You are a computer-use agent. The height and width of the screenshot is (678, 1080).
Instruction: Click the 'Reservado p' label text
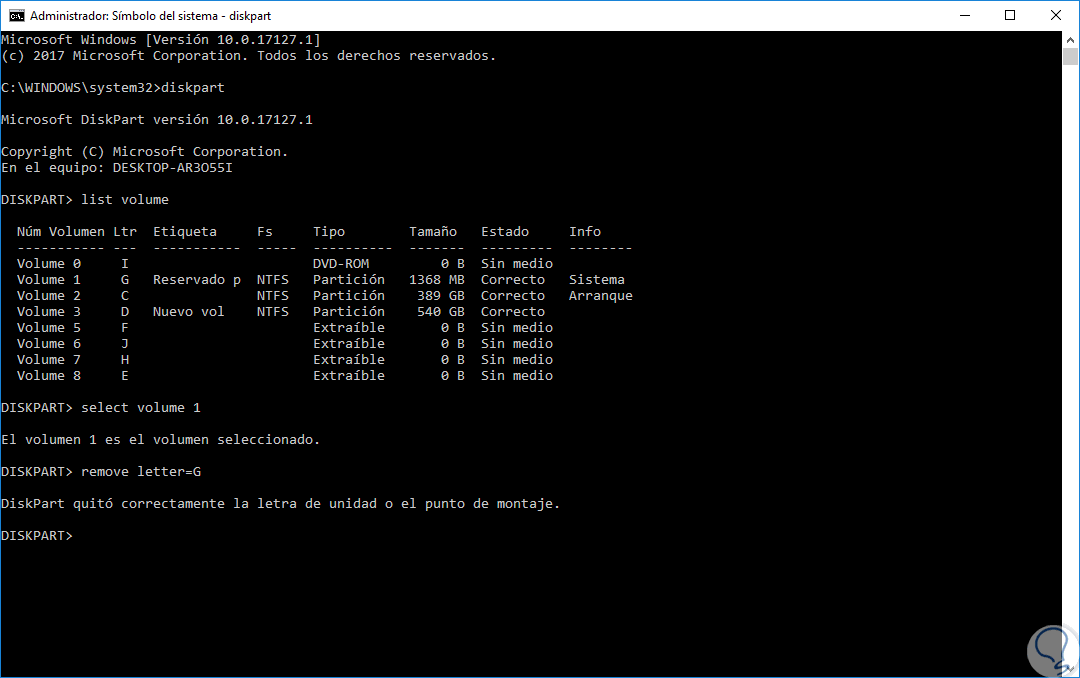point(197,280)
